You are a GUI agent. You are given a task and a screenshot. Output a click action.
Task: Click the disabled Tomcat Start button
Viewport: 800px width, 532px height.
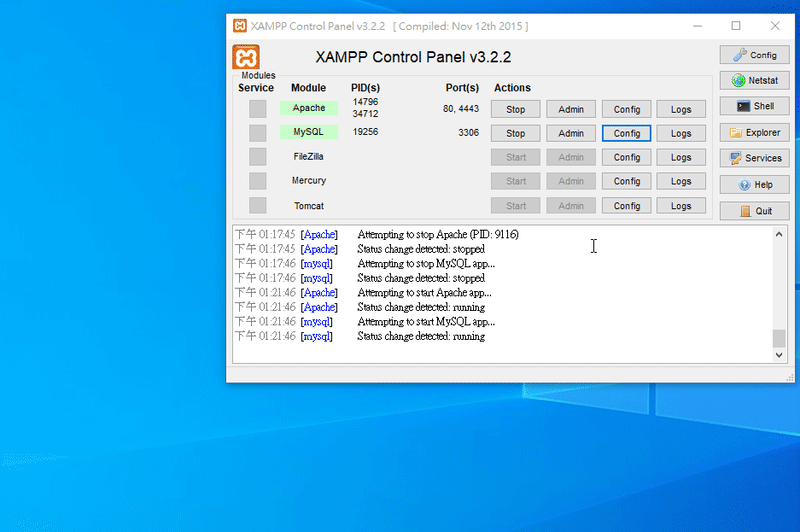515,206
